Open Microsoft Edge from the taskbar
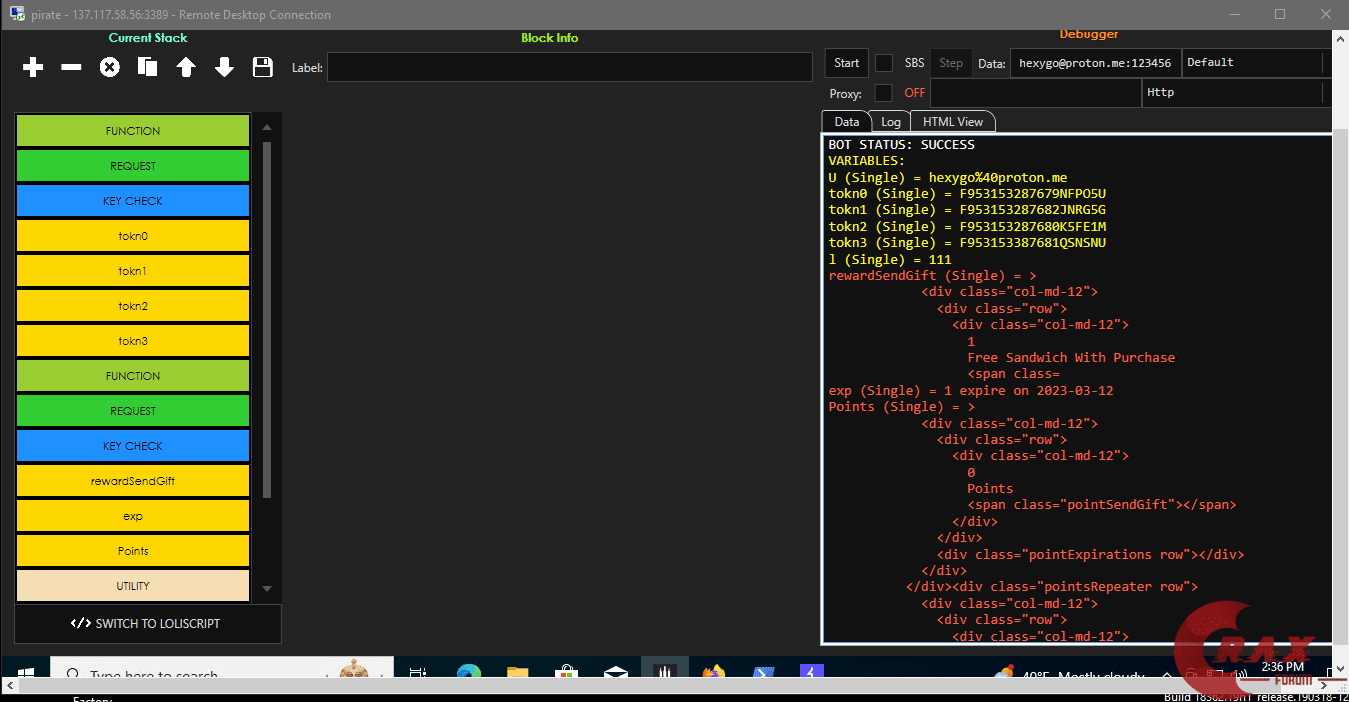This screenshot has width=1349, height=702. [x=469, y=674]
